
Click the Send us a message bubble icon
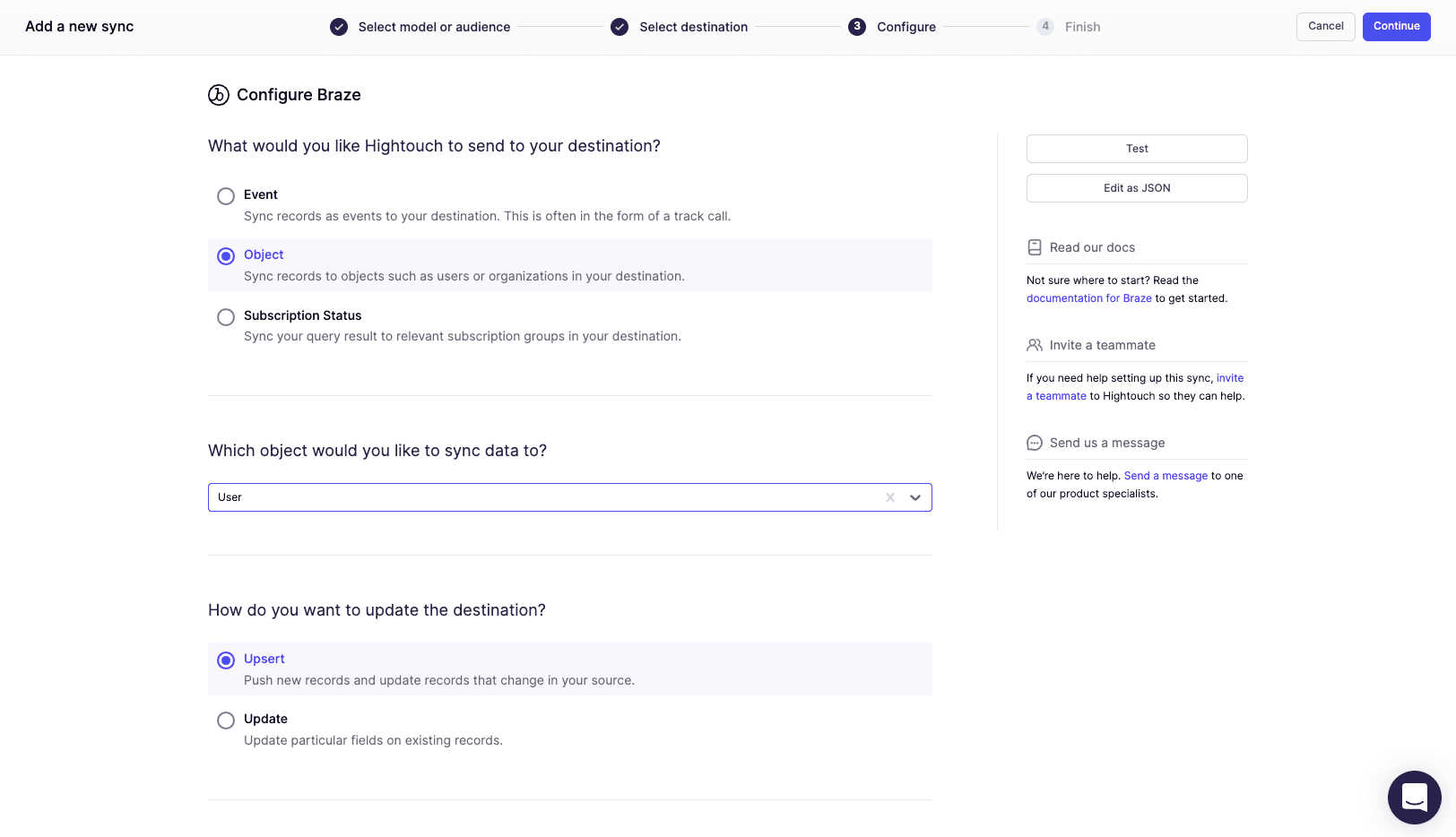tap(1035, 443)
